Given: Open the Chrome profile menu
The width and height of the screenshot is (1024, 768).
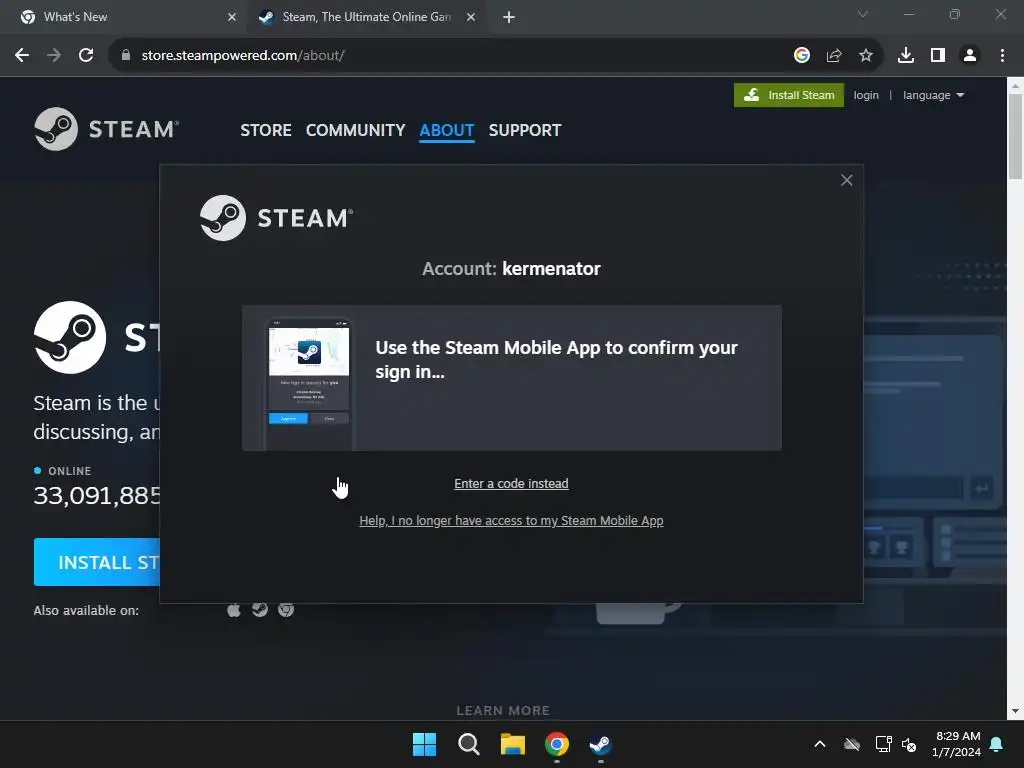Looking at the screenshot, I should [x=970, y=56].
